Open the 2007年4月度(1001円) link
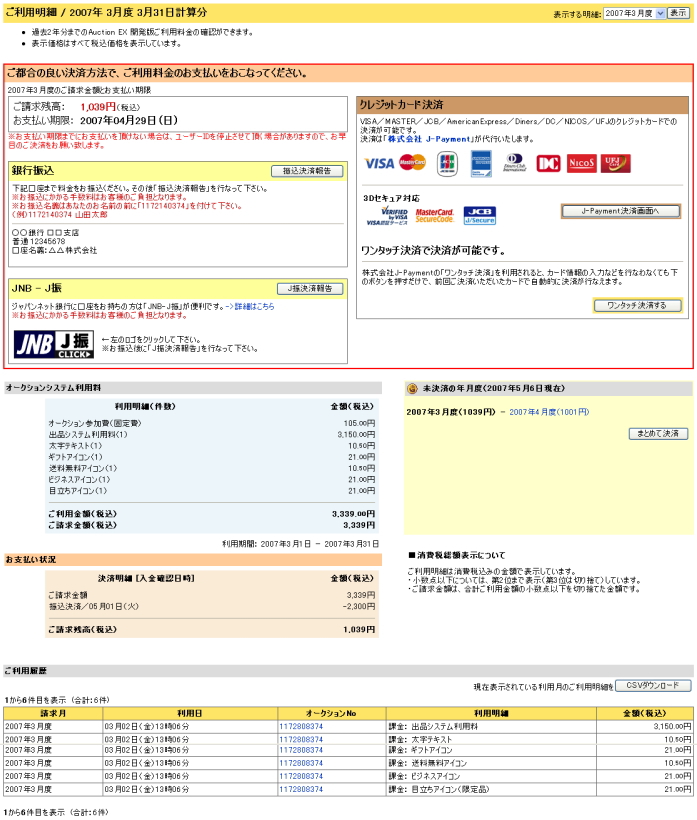The height and width of the screenshot is (820, 697). (549, 412)
